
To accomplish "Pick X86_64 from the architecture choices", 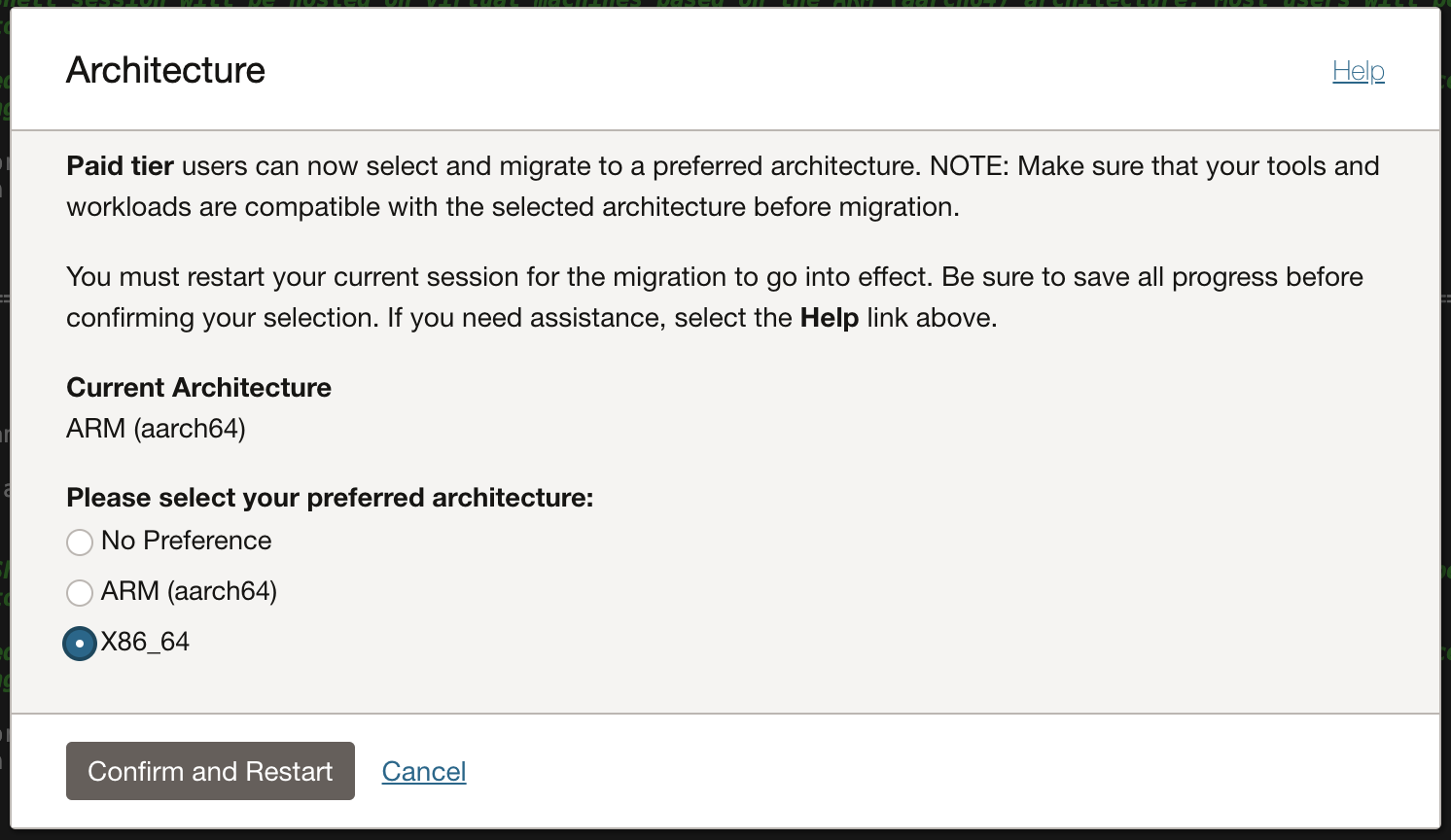I will [x=79, y=643].
